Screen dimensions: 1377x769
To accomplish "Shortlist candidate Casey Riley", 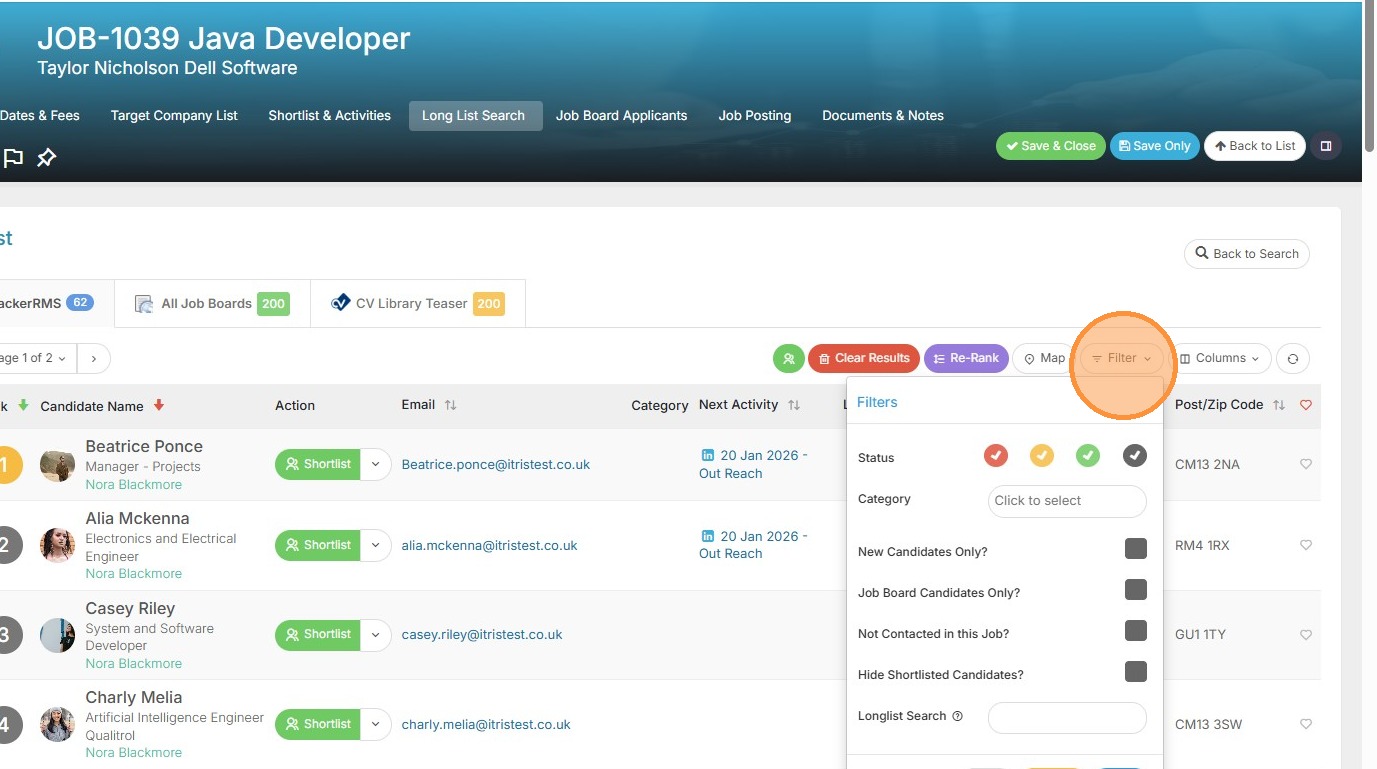I will [318, 634].
